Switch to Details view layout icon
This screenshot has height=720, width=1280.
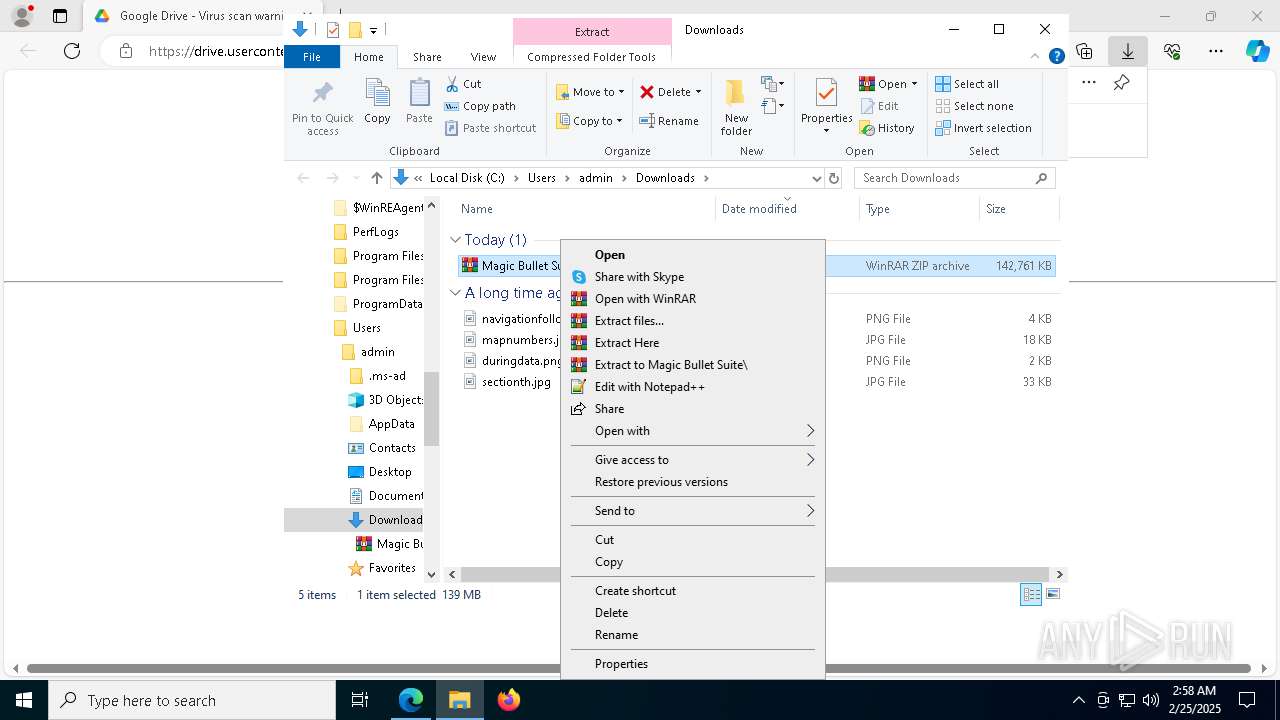point(1031,595)
